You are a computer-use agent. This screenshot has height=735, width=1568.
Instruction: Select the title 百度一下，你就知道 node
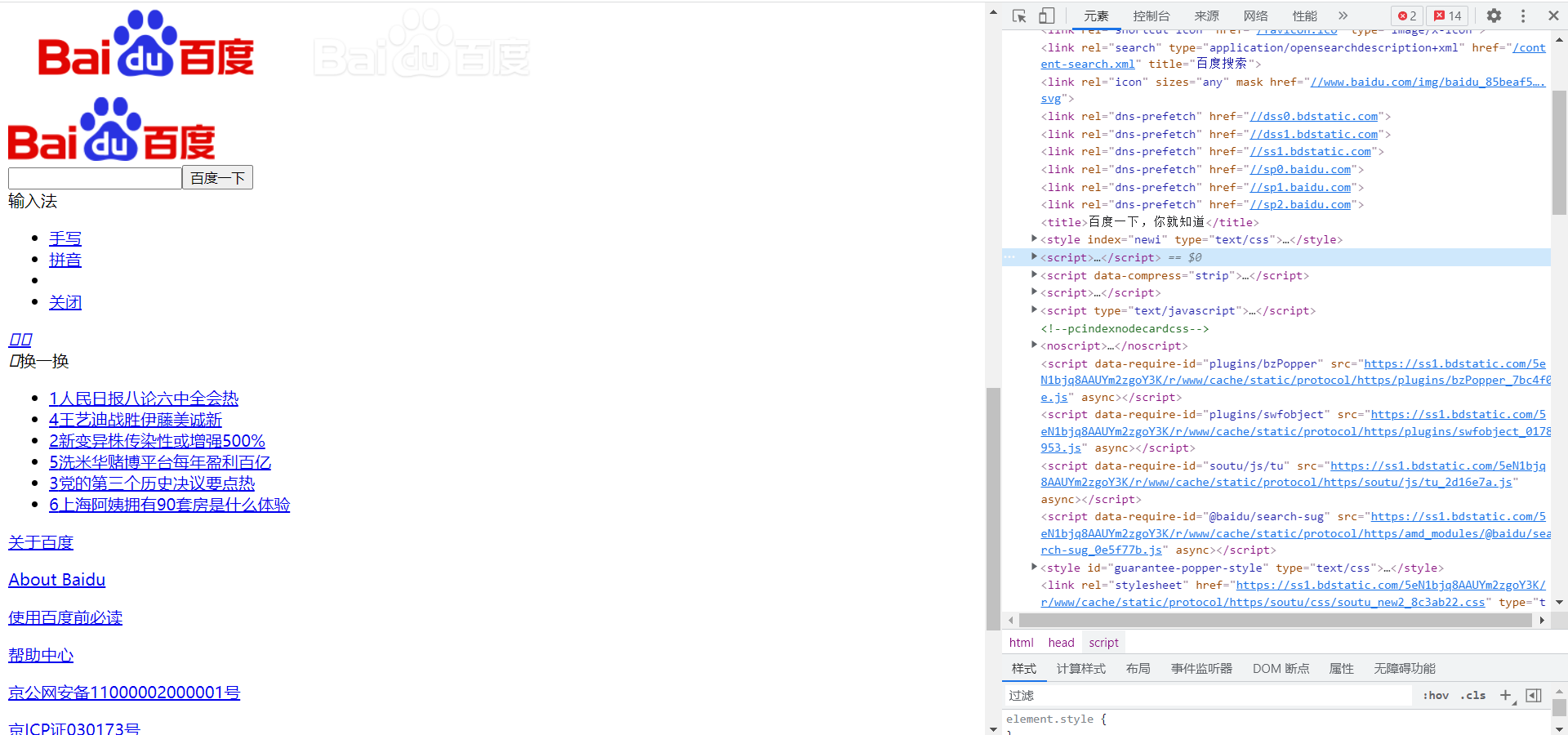tap(1150, 222)
